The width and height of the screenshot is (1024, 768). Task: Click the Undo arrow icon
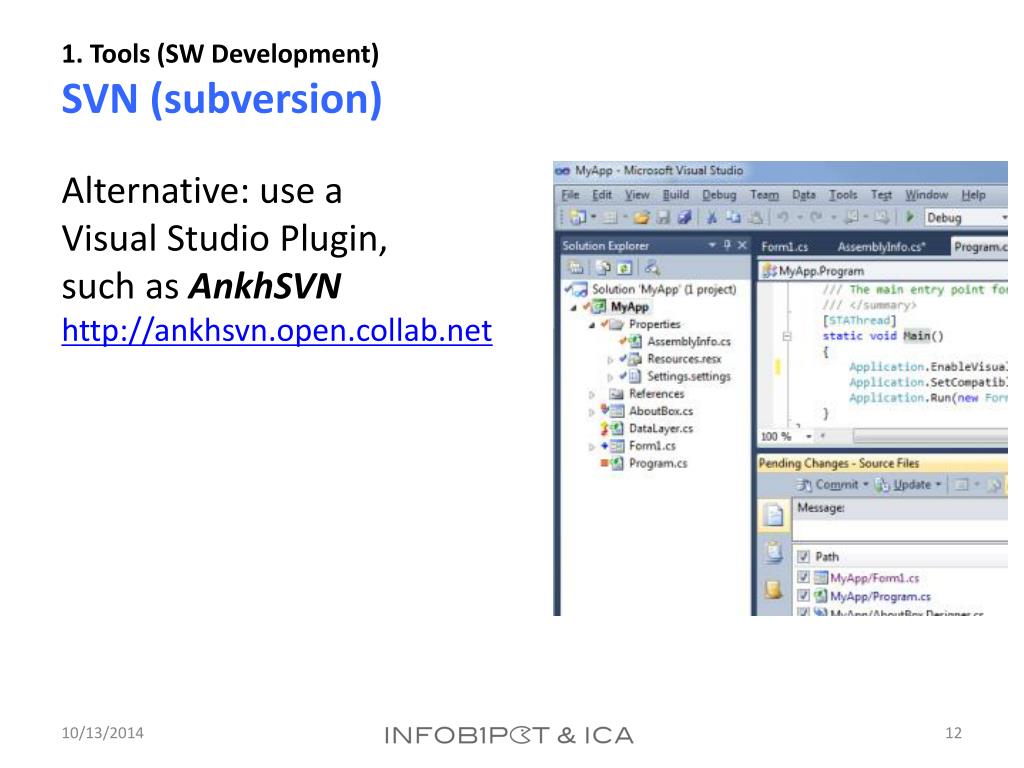point(782,217)
